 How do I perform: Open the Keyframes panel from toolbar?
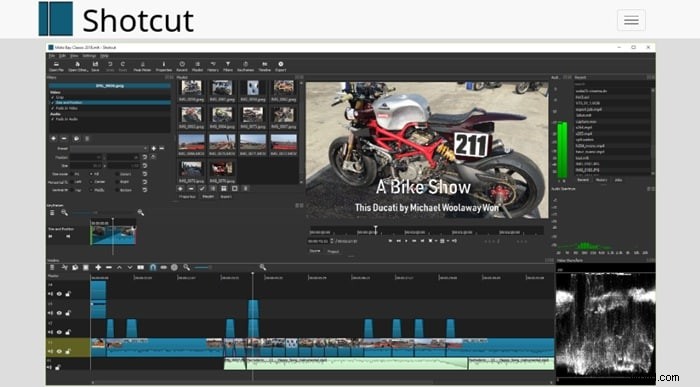(x=245, y=67)
